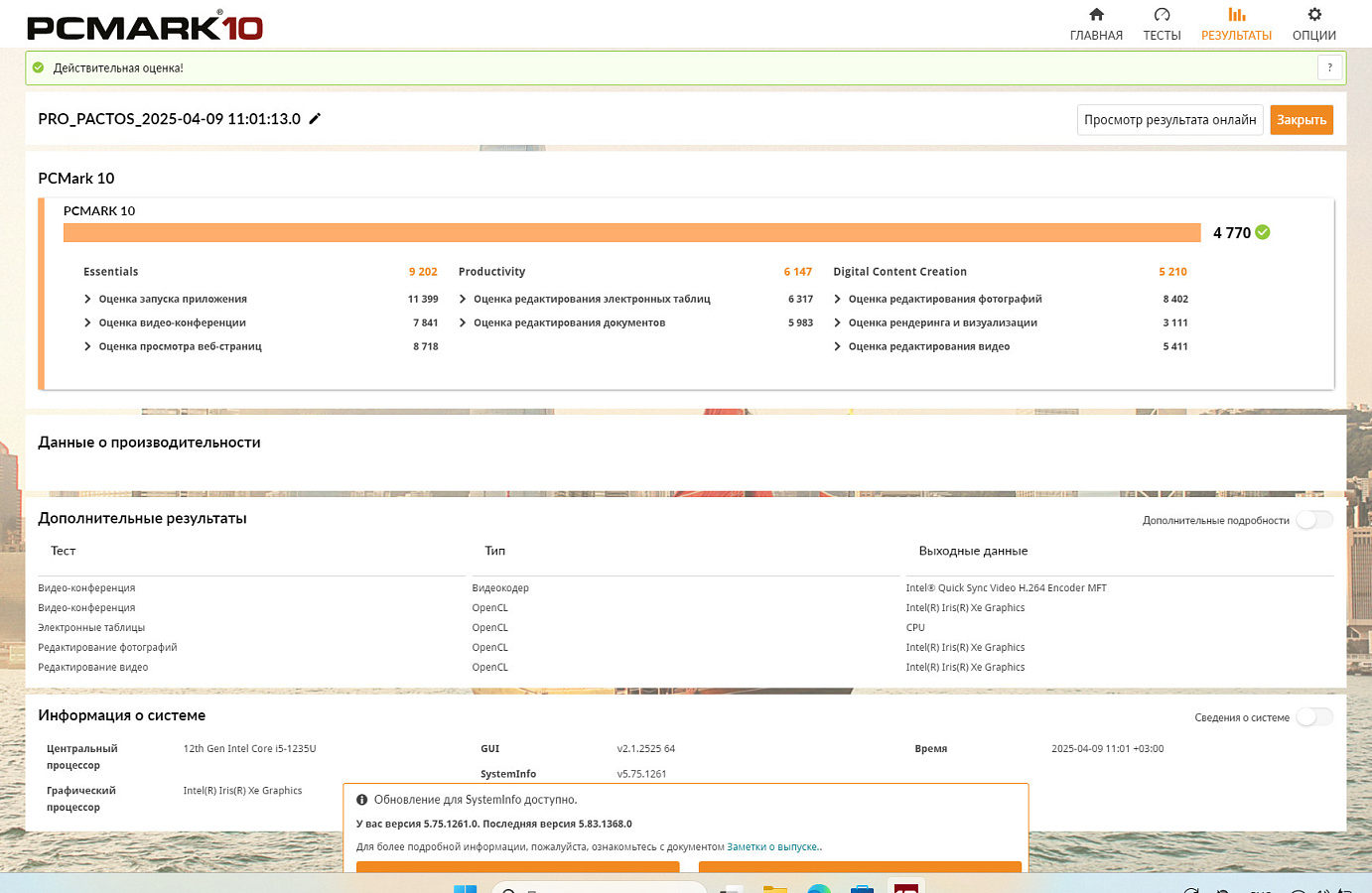Viewport: 1372px width, 893px height.
Task: Open the ОПЦИИ settings section
Action: (1314, 25)
